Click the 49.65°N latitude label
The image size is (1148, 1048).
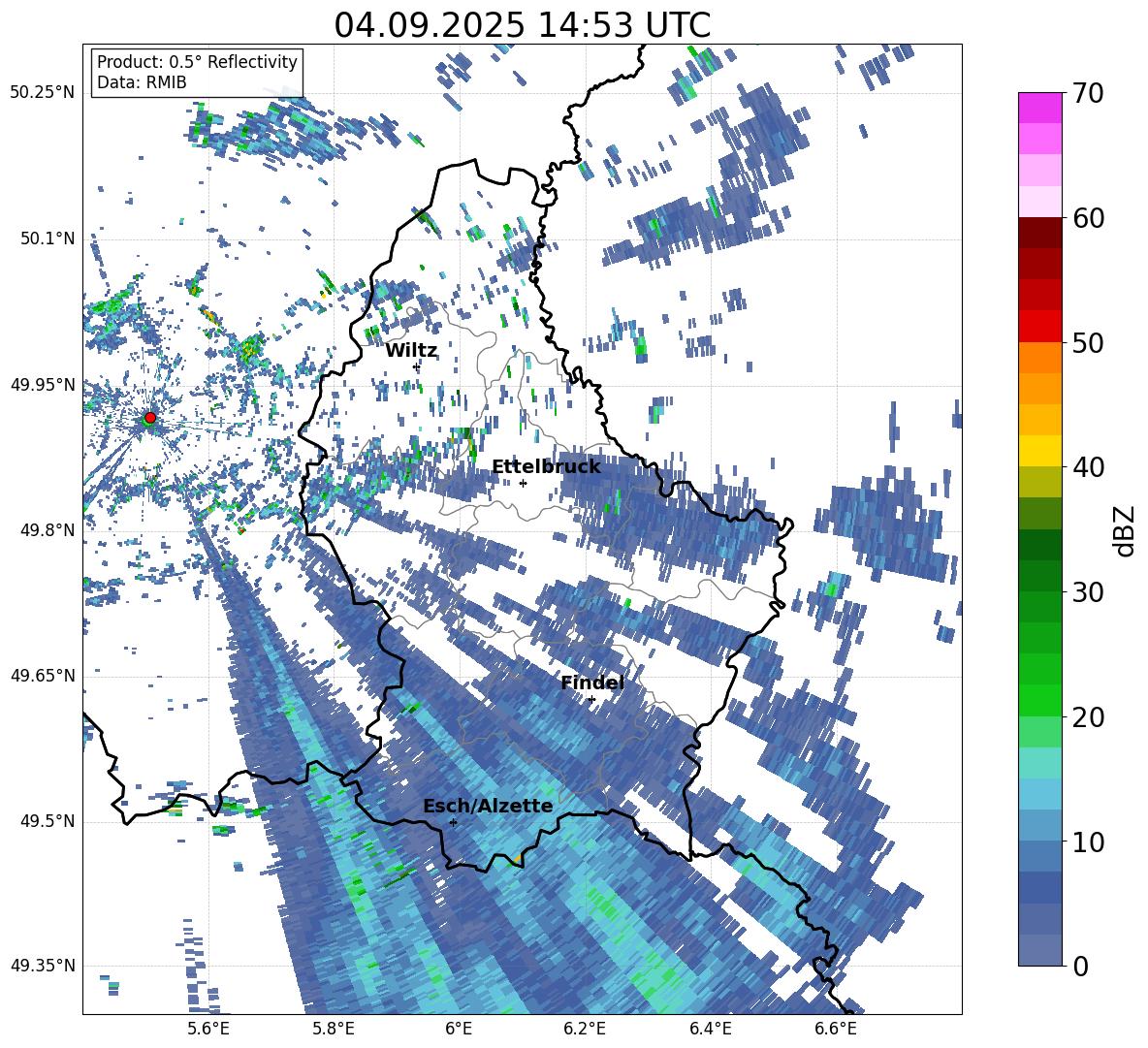point(43,676)
